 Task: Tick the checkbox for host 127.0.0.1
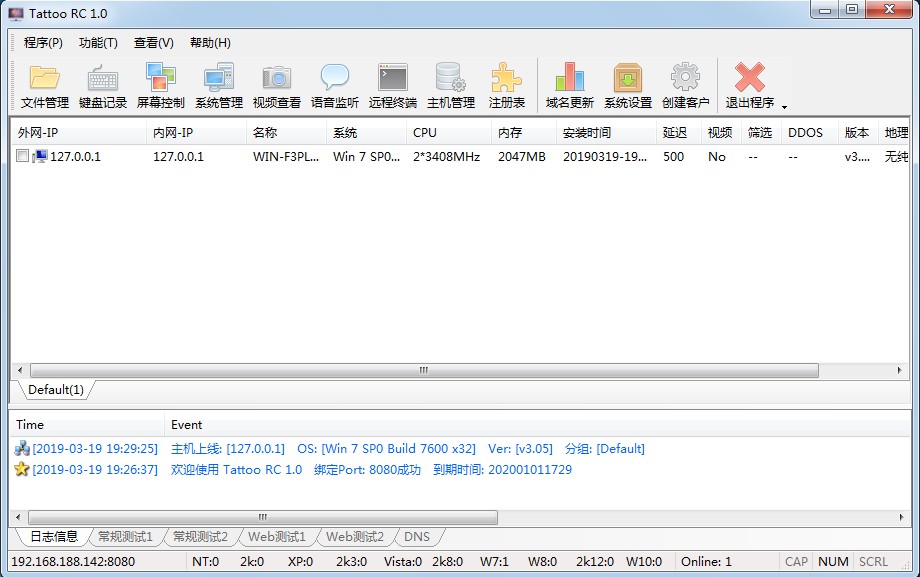pos(22,156)
